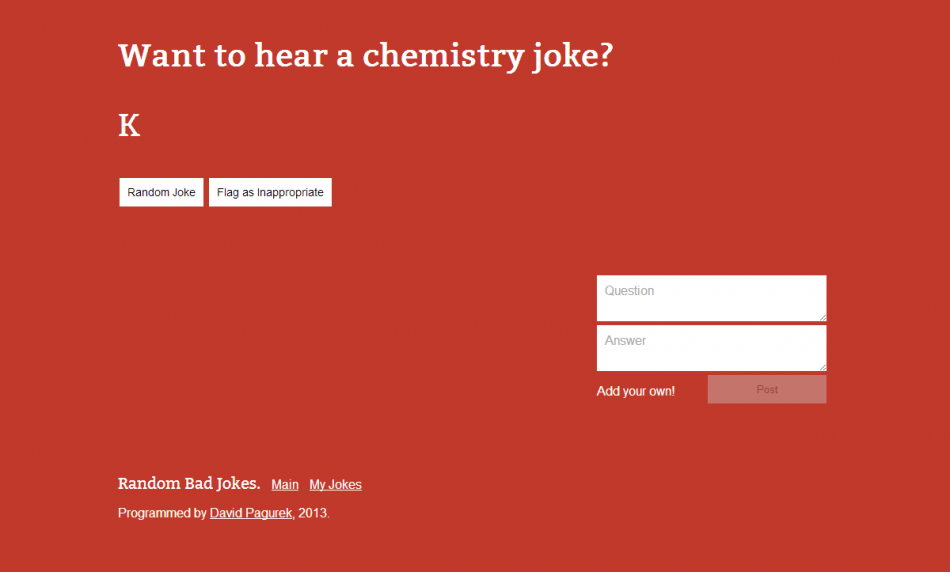The image size is (950, 572).
Task: Click the "Add your own!" label
Action: pyautogui.click(x=636, y=391)
